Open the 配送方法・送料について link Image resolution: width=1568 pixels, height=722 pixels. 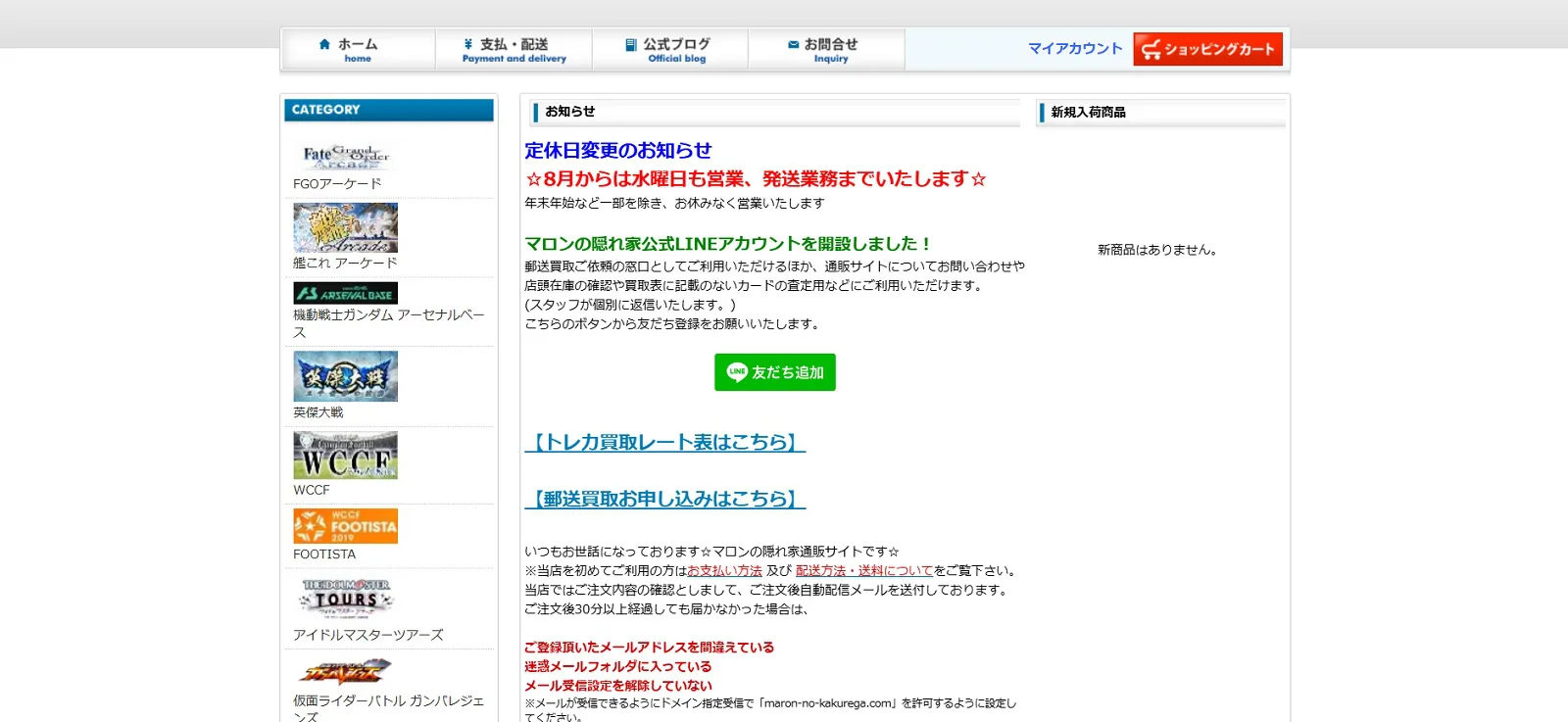pyautogui.click(x=863, y=571)
